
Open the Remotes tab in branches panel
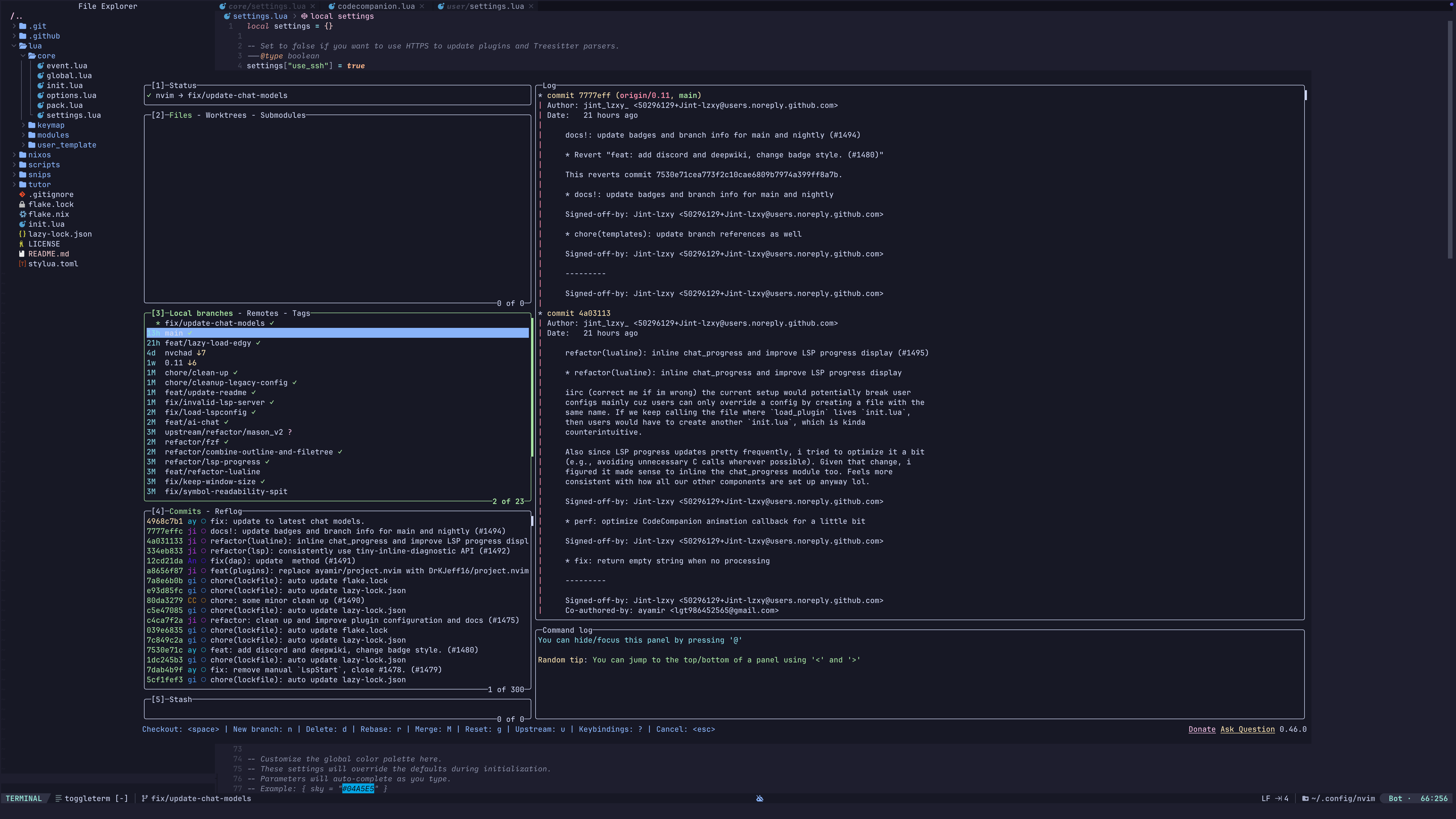pyautogui.click(x=262, y=313)
